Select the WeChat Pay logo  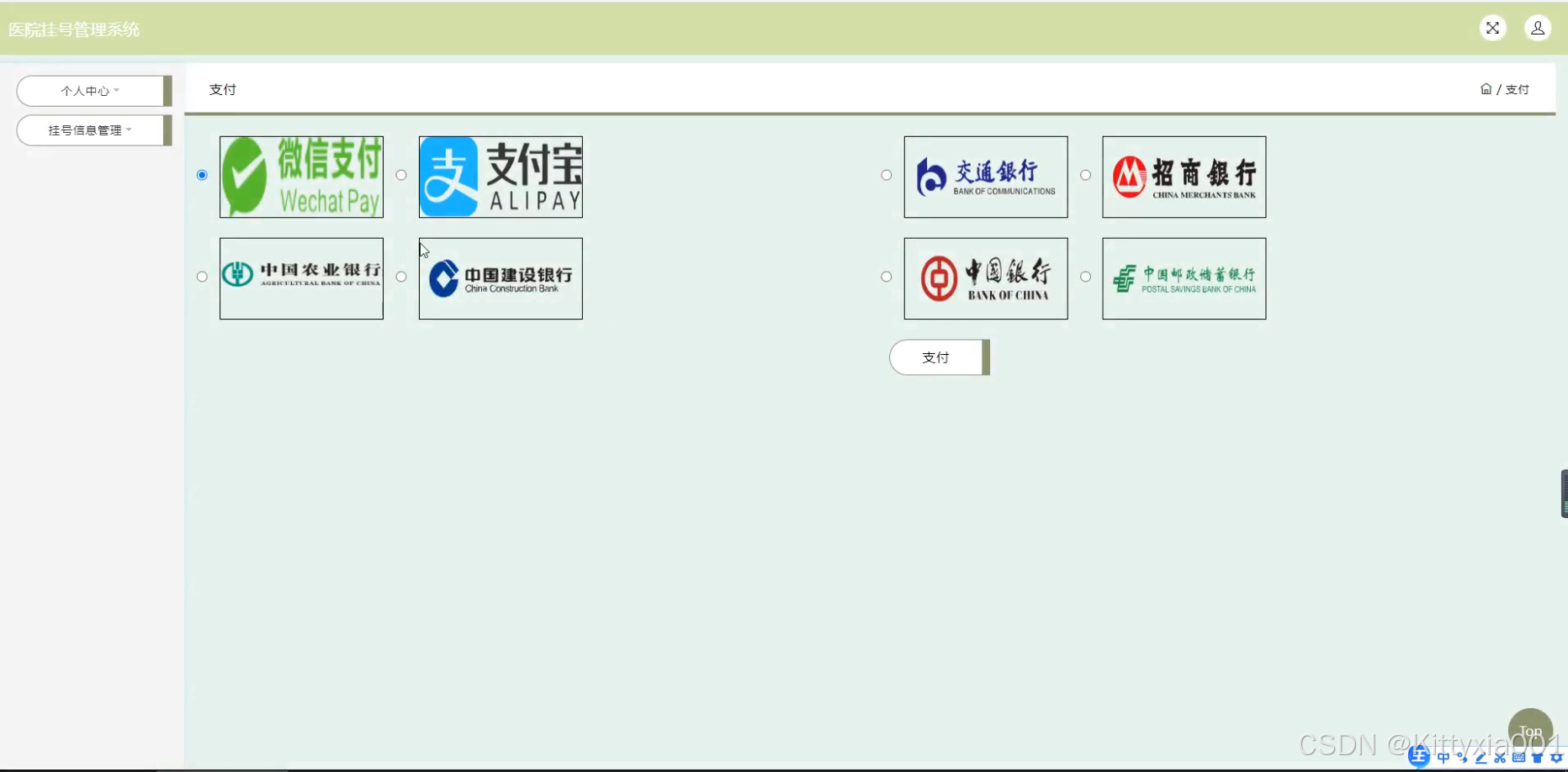301,177
